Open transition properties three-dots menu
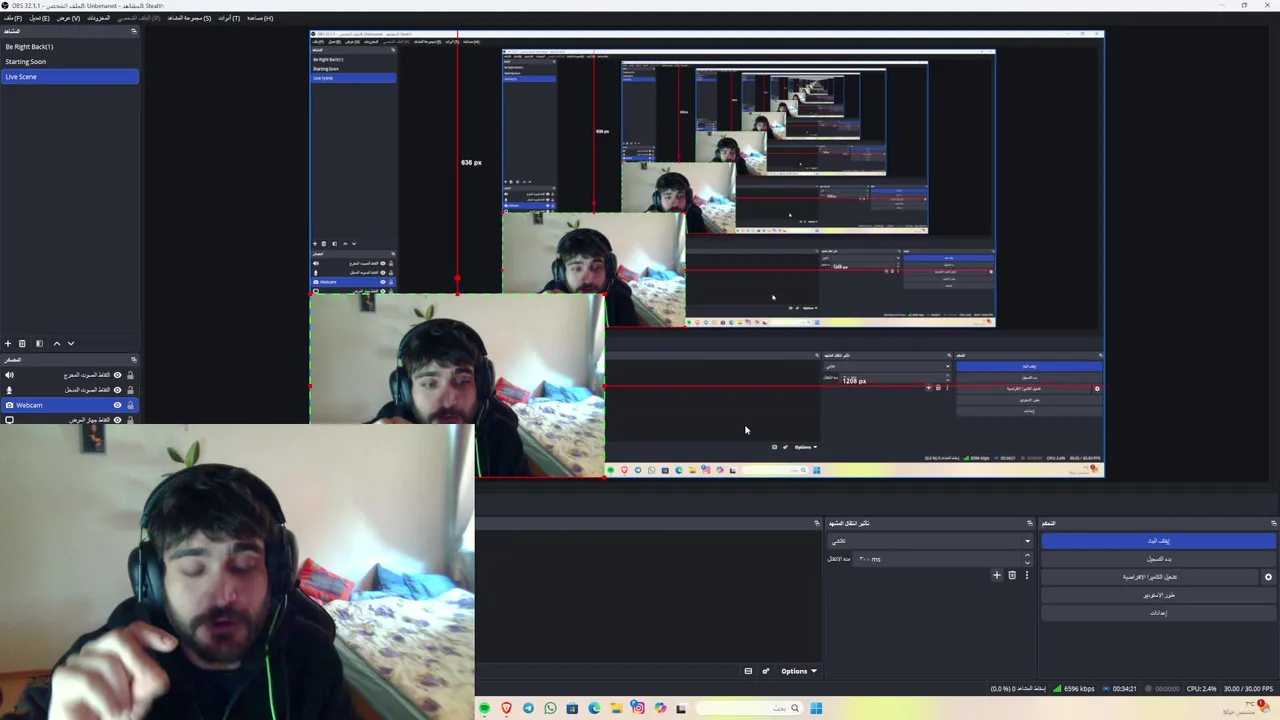This screenshot has height=720, width=1280. (1026, 575)
